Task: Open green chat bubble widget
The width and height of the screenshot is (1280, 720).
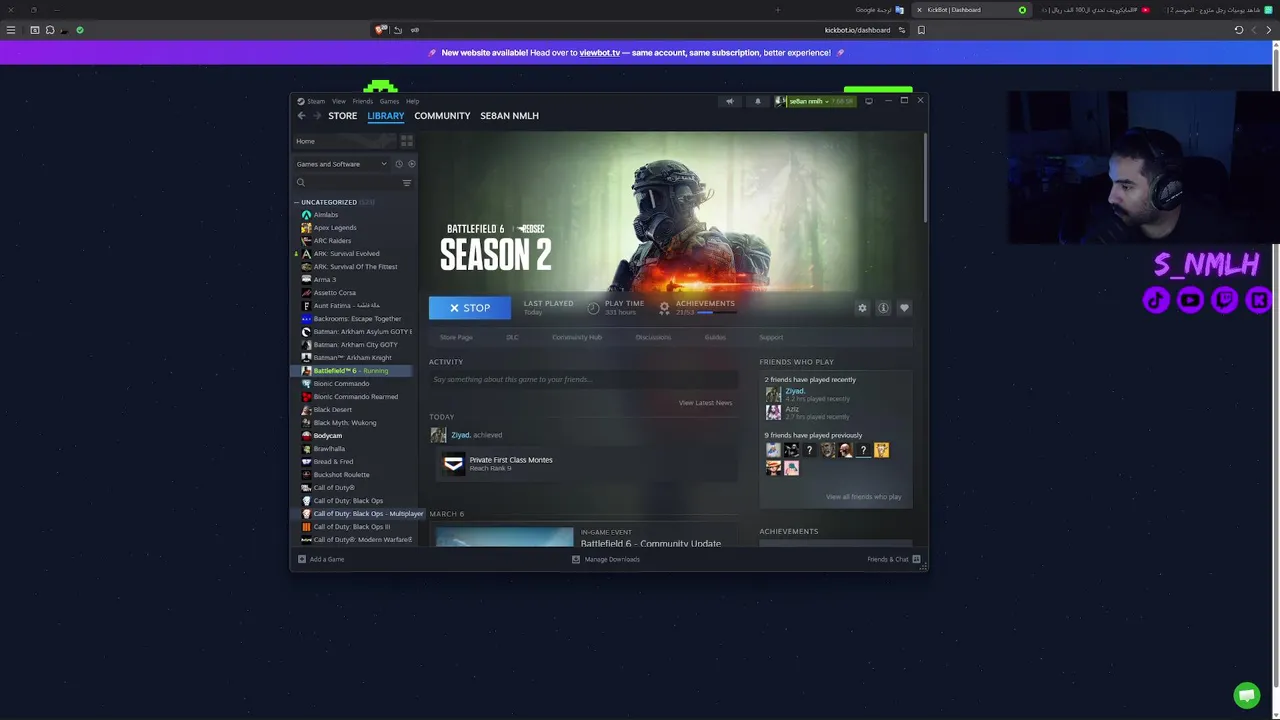Action: click(x=1246, y=695)
